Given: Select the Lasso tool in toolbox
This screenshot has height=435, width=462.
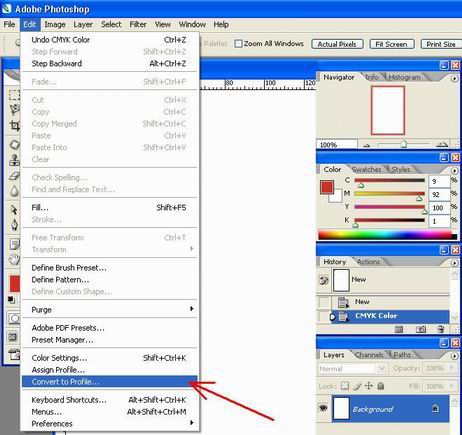Looking at the screenshot, I should pyautogui.click(x=14, y=110).
